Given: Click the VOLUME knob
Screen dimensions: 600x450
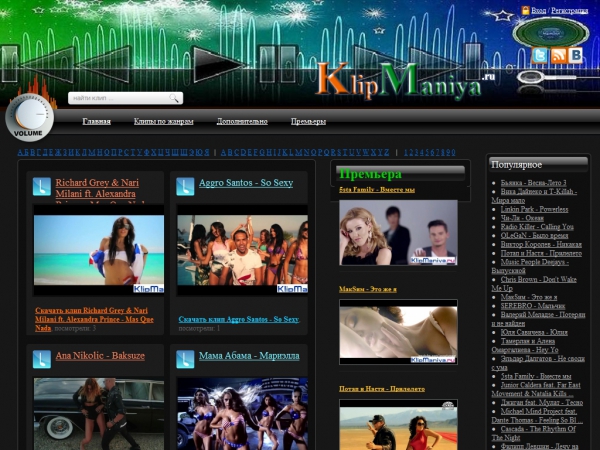Looking at the screenshot, I should tap(29, 117).
